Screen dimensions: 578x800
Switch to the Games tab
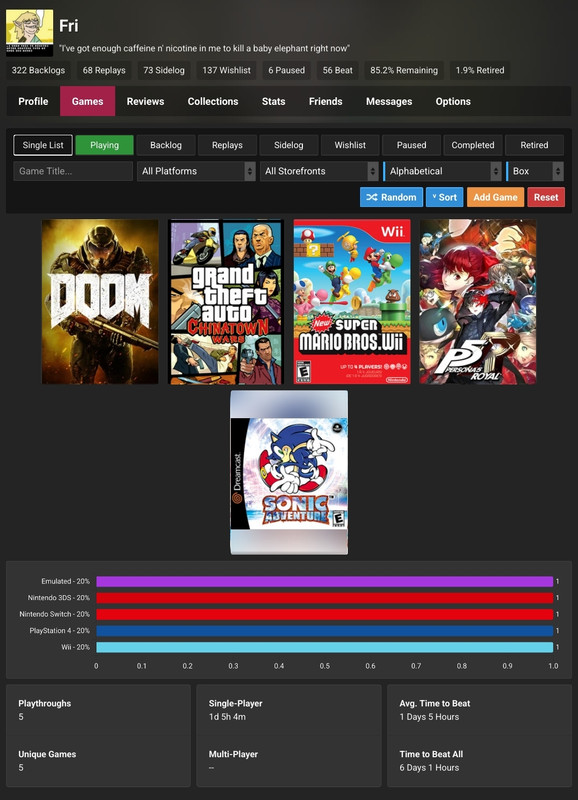[87, 101]
